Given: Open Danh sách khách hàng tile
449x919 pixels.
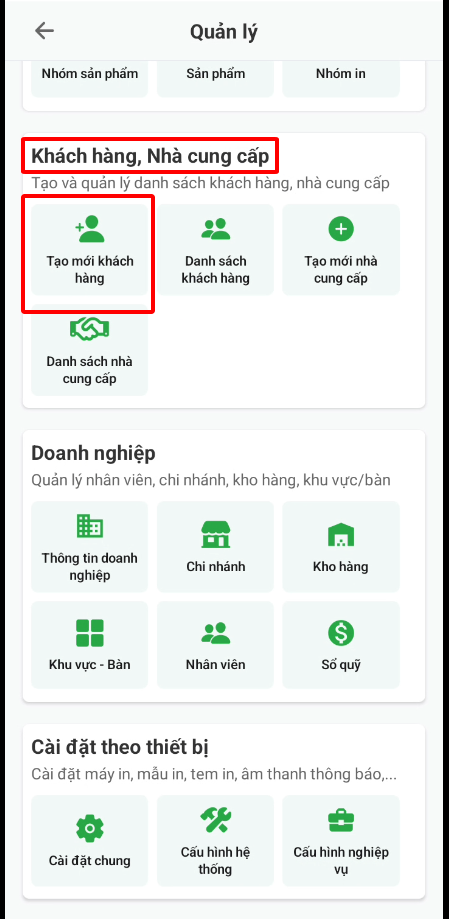Looking at the screenshot, I should 215,250.
